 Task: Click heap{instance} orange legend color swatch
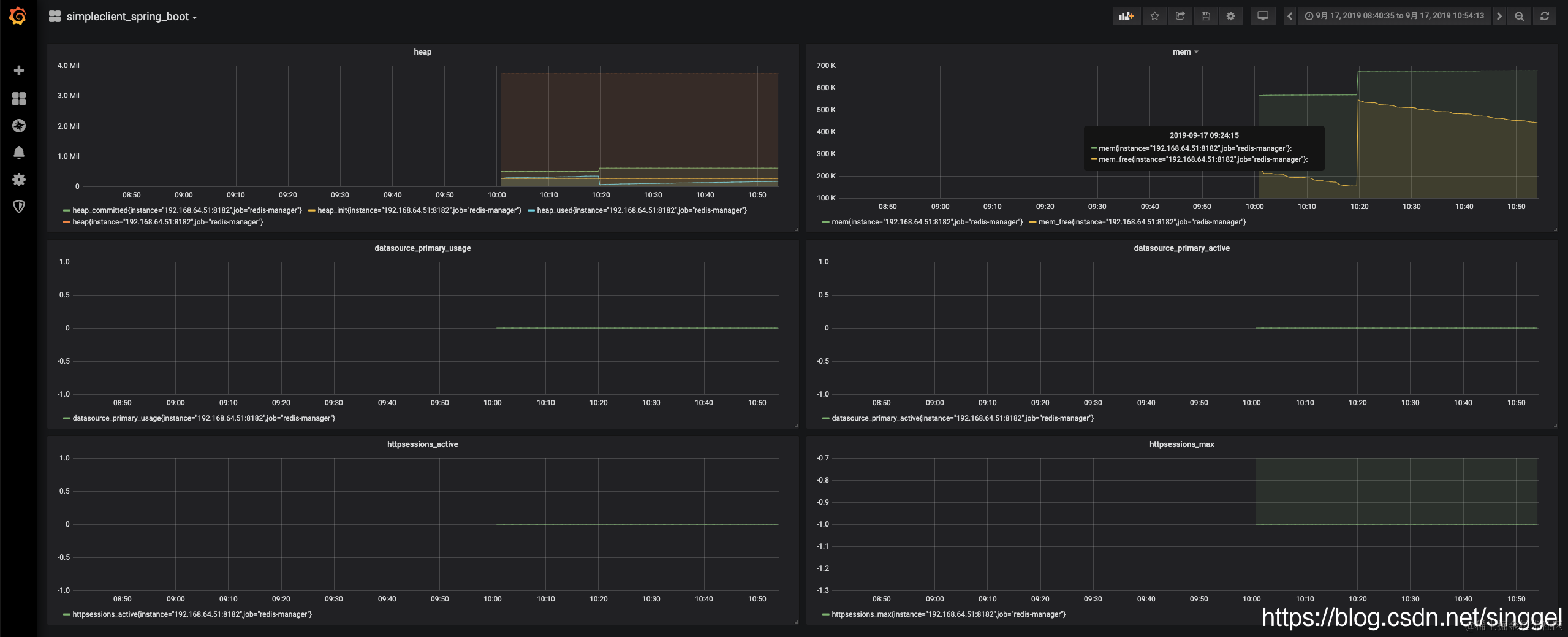(x=66, y=222)
